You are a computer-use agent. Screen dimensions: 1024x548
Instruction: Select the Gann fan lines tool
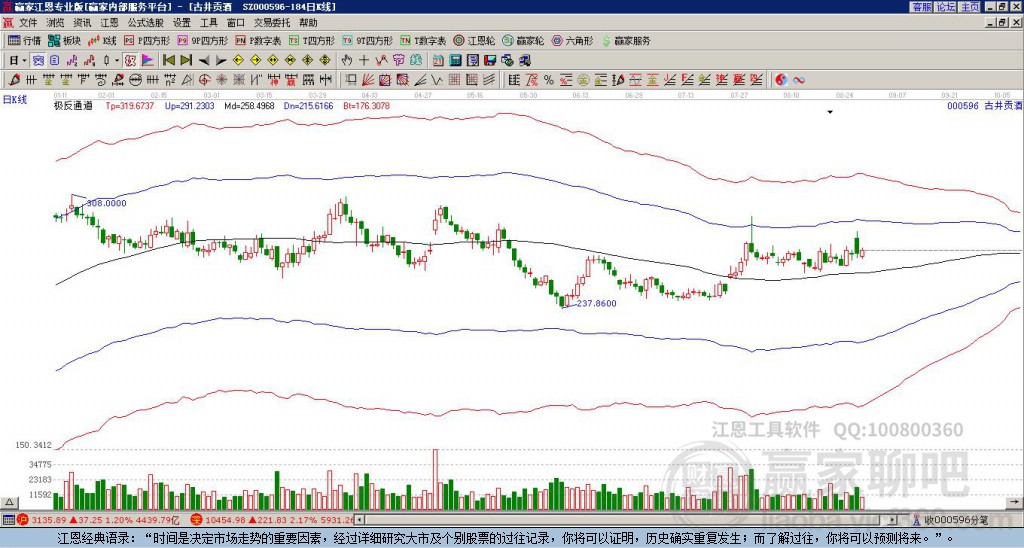pyautogui.click(x=368, y=80)
